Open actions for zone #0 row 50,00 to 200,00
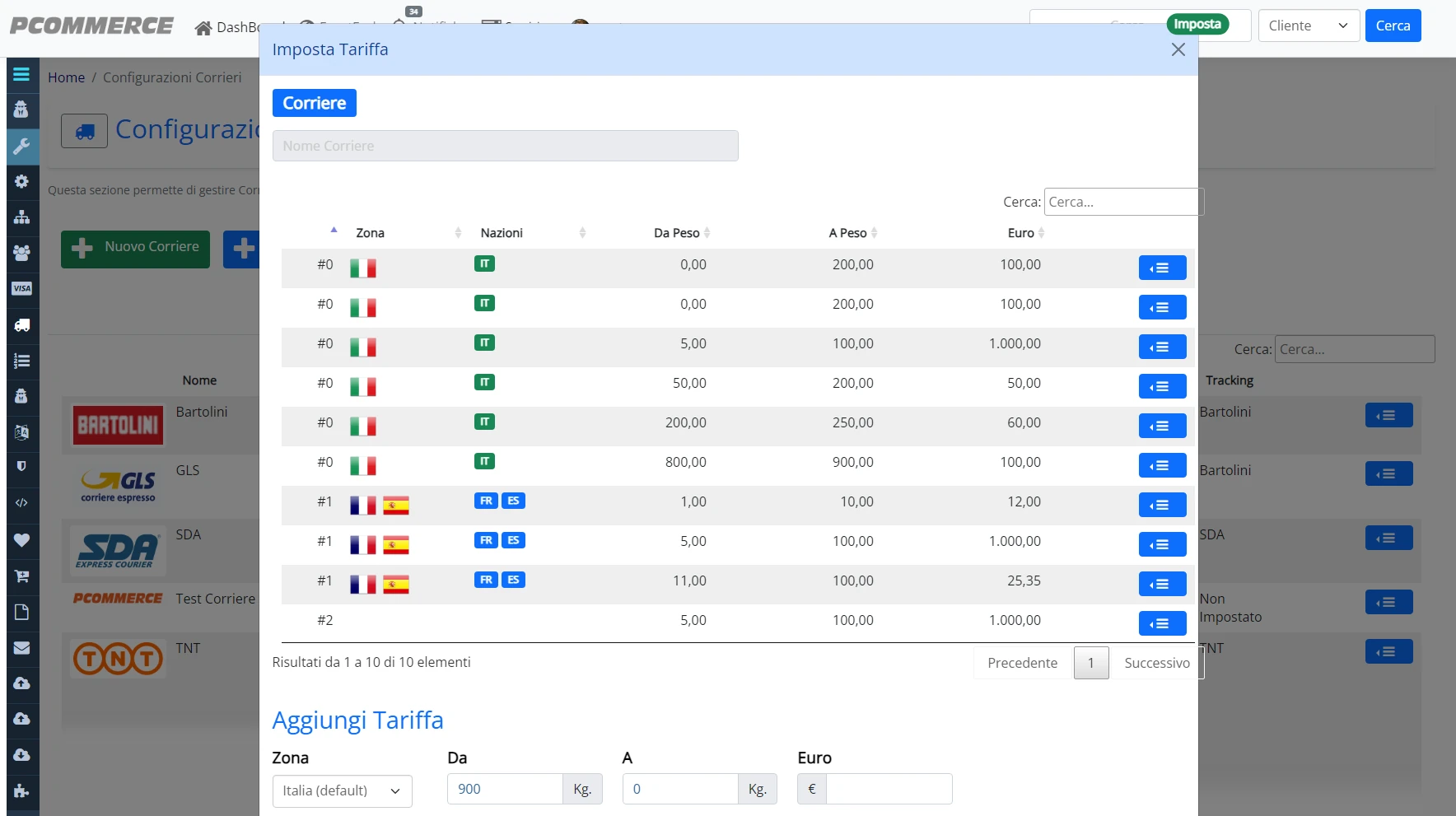This screenshot has height=816, width=1456. click(x=1162, y=386)
